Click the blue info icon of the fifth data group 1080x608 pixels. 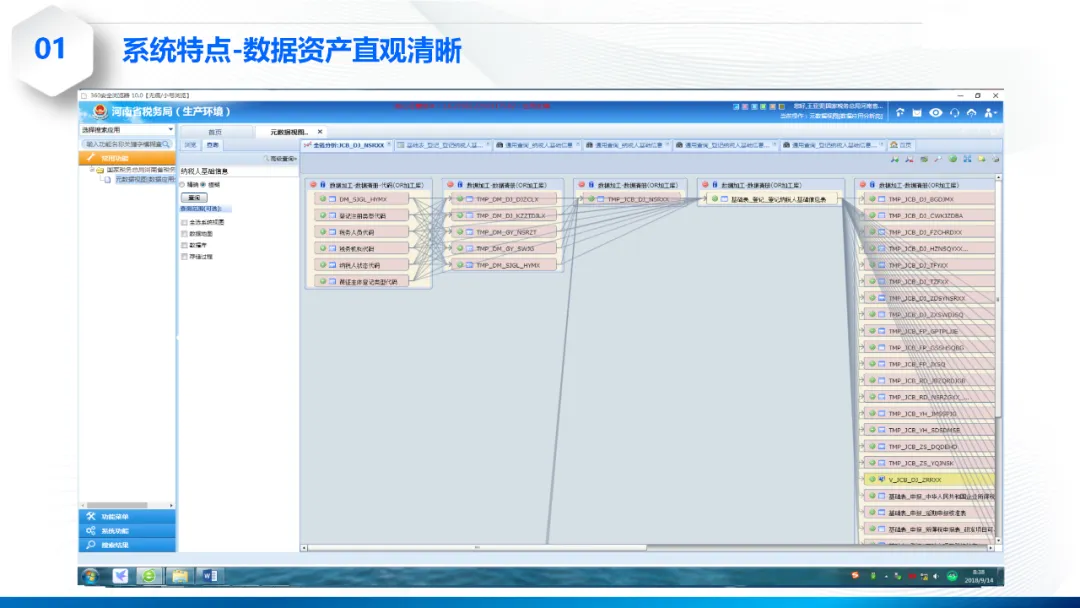coord(872,185)
